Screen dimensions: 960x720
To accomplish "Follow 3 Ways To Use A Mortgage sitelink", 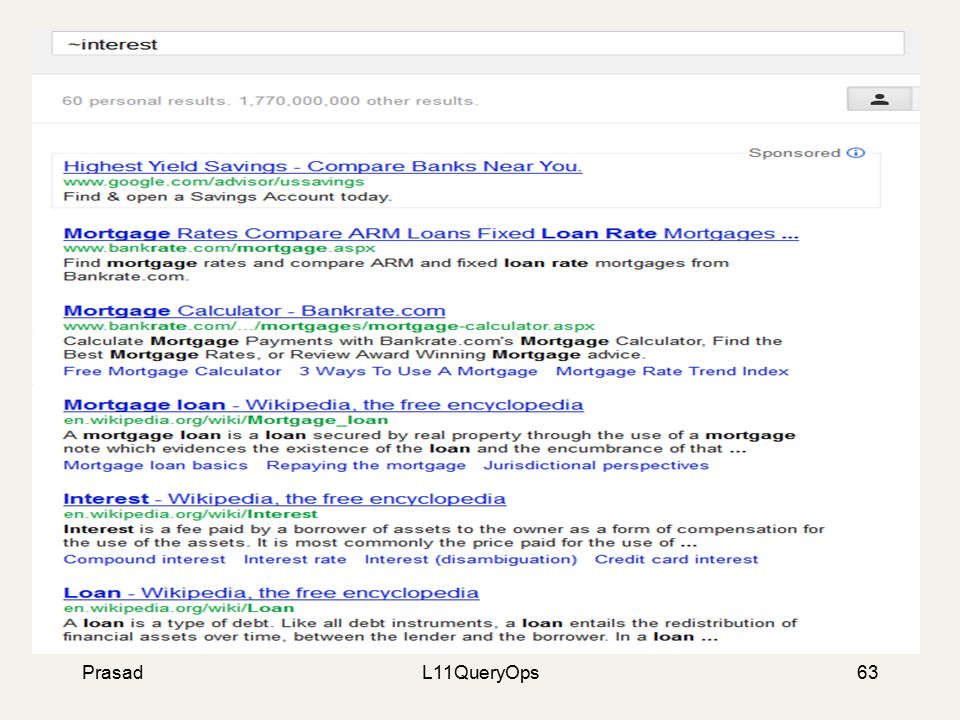I will click(x=418, y=371).
